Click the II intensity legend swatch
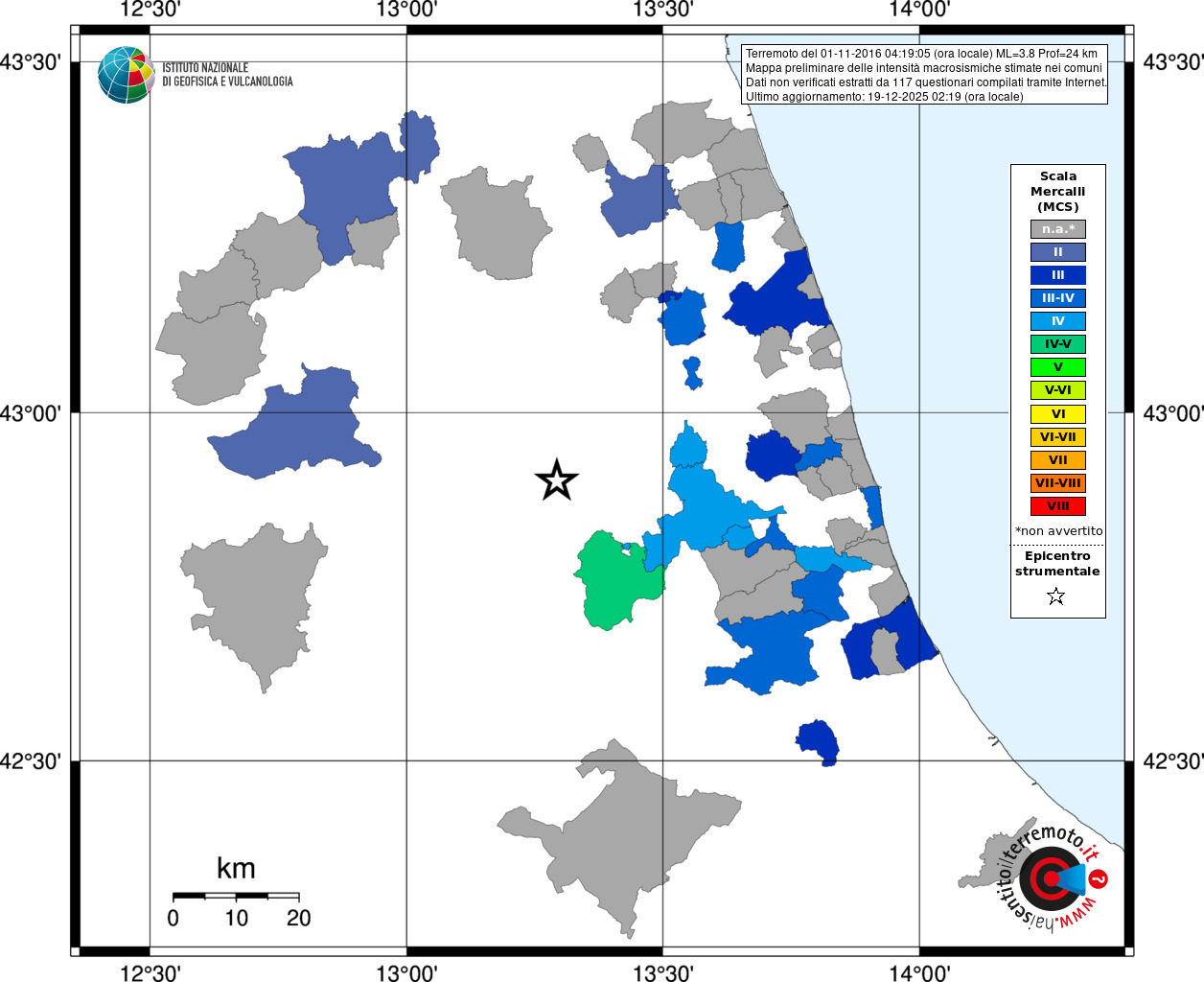Screen dimensions: 1204x982 click(x=1058, y=252)
